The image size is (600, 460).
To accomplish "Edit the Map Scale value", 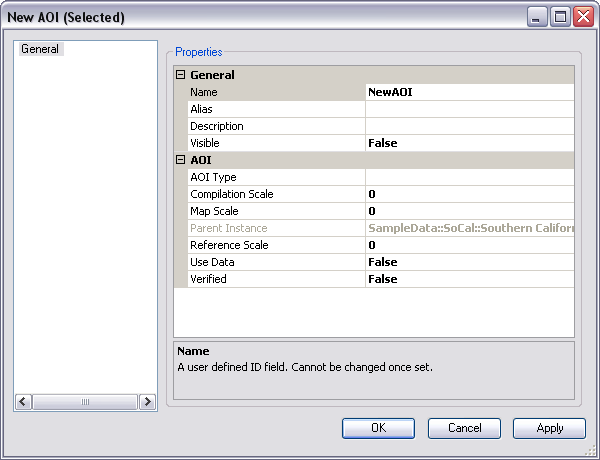I will coord(468,211).
